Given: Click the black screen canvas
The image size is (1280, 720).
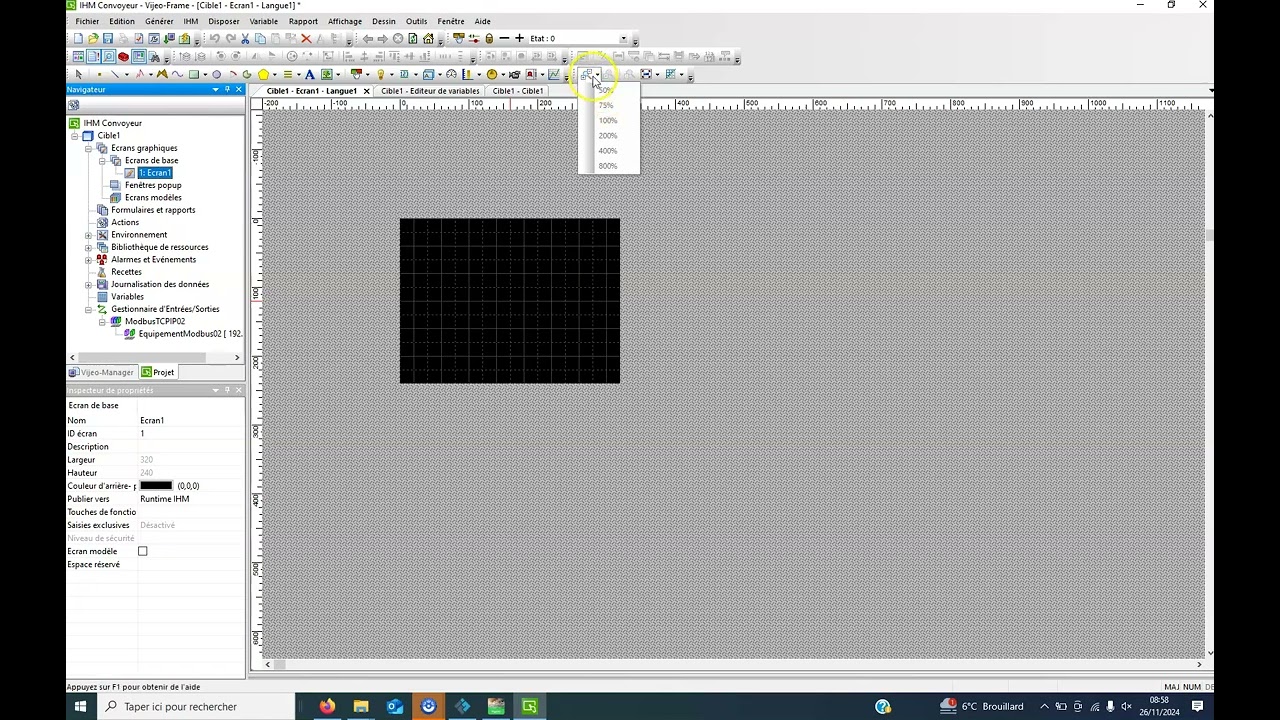Looking at the screenshot, I should point(510,300).
